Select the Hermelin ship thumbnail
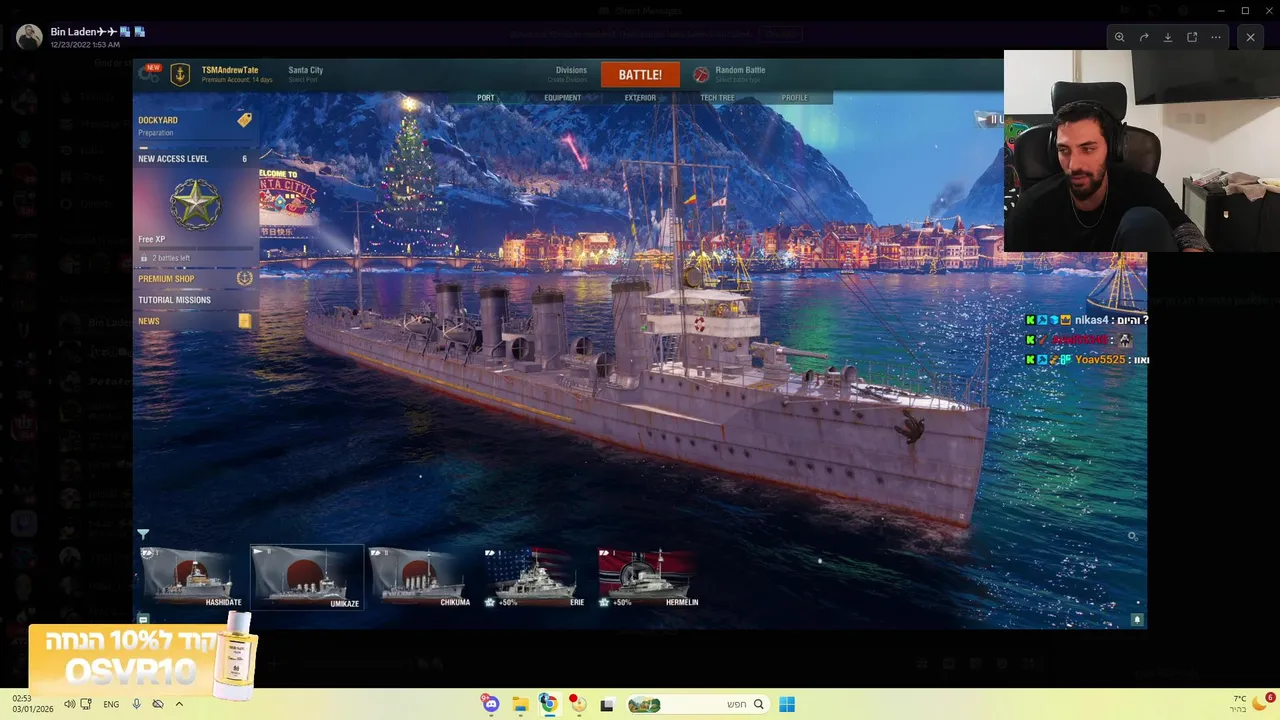Image resolution: width=1280 pixels, height=720 pixels. [x=649, y=577]
